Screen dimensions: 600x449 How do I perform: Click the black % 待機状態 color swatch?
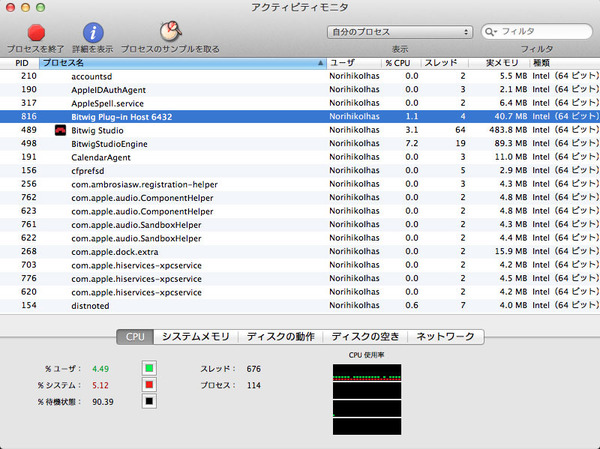tap(149, 401)
